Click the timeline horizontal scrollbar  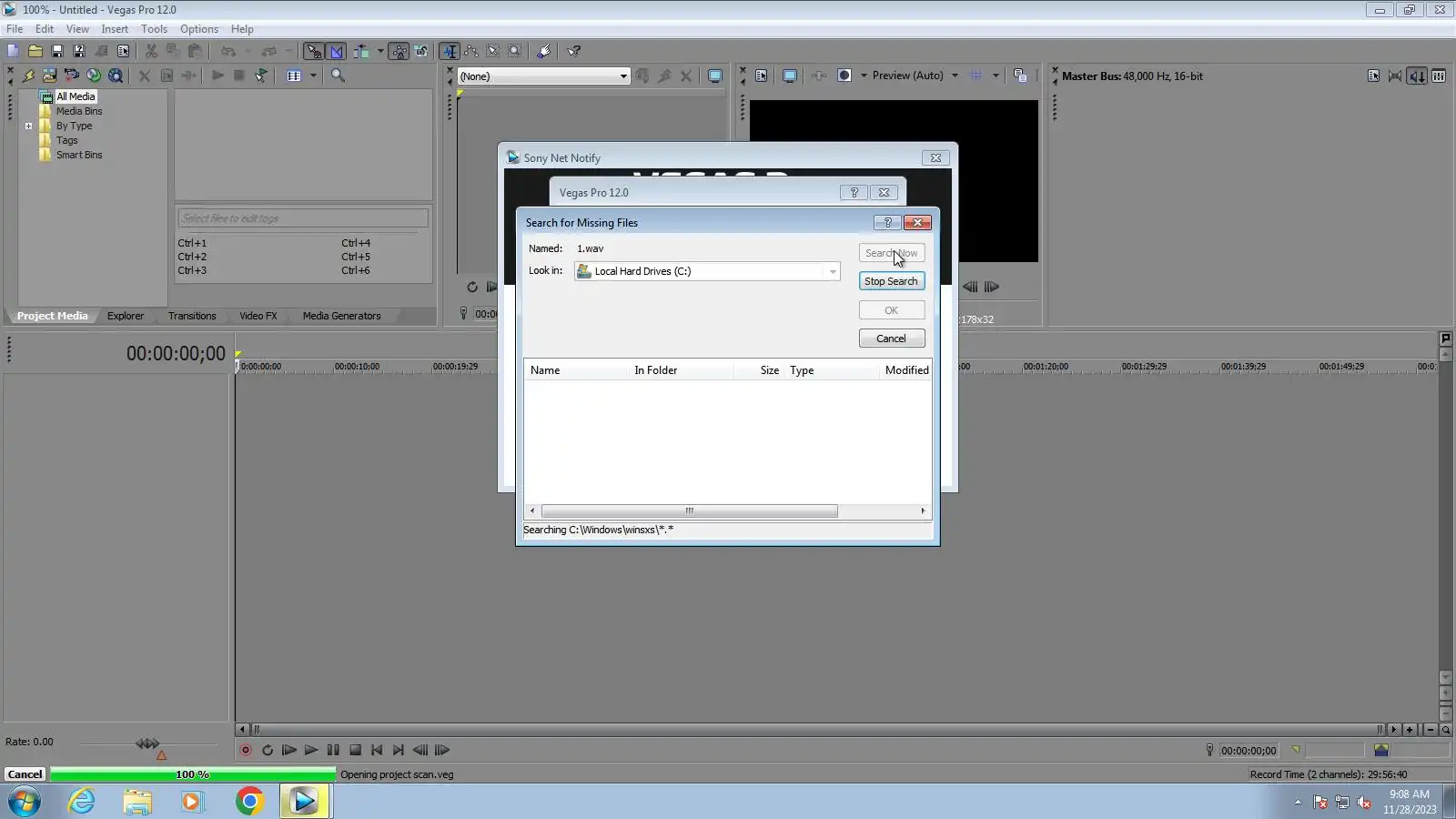816,730
